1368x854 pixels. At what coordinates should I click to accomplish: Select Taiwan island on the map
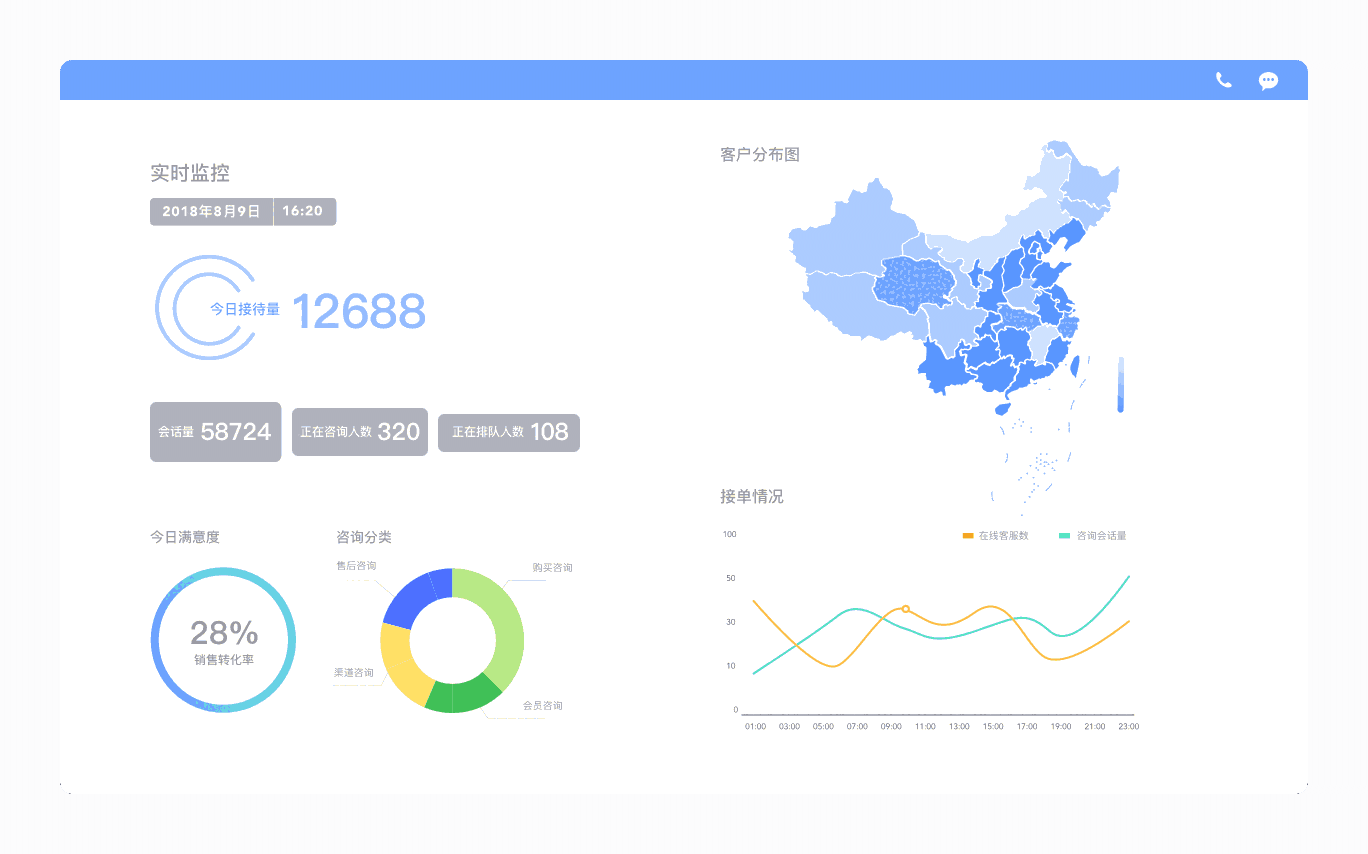tap(1076, 366)
